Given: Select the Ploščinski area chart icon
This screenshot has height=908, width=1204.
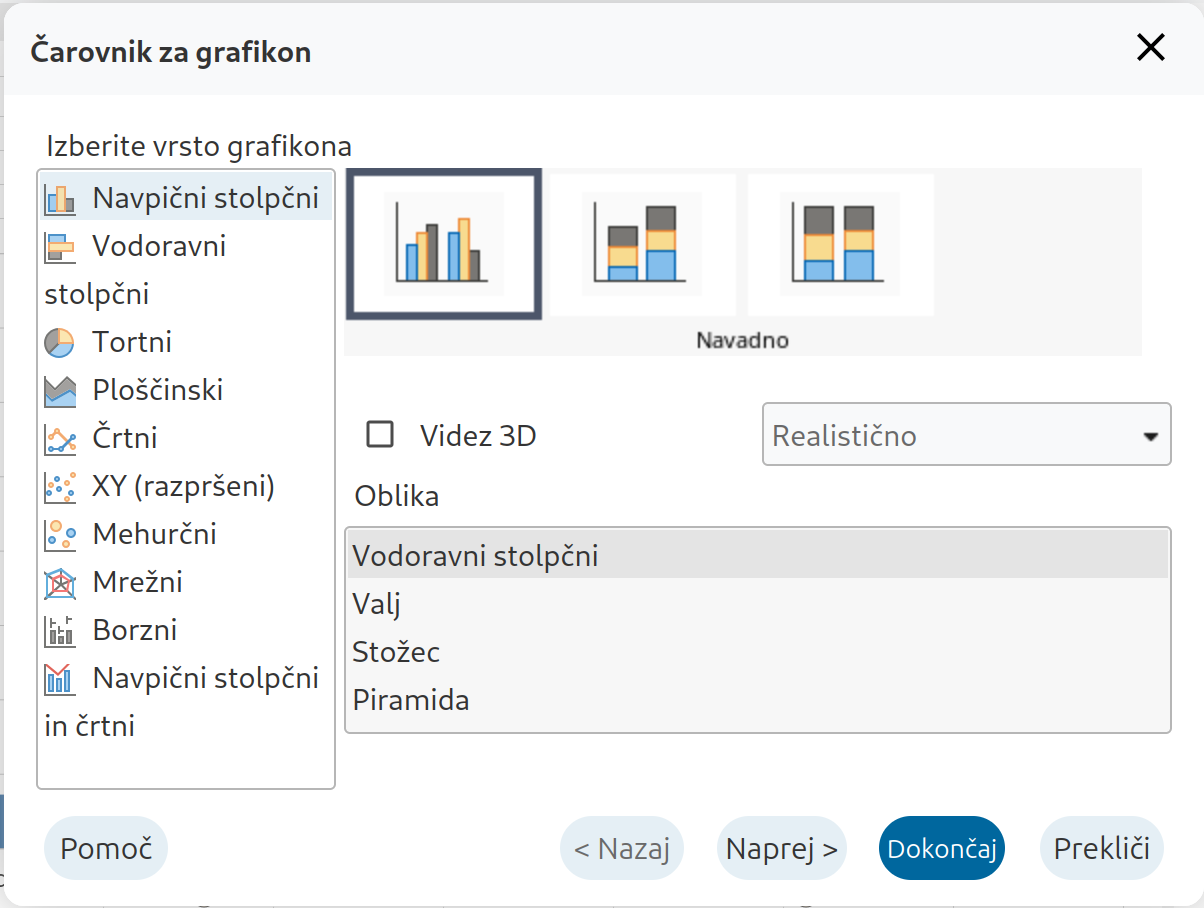Looking at the screenshot, I should click(x=60, y=390).
